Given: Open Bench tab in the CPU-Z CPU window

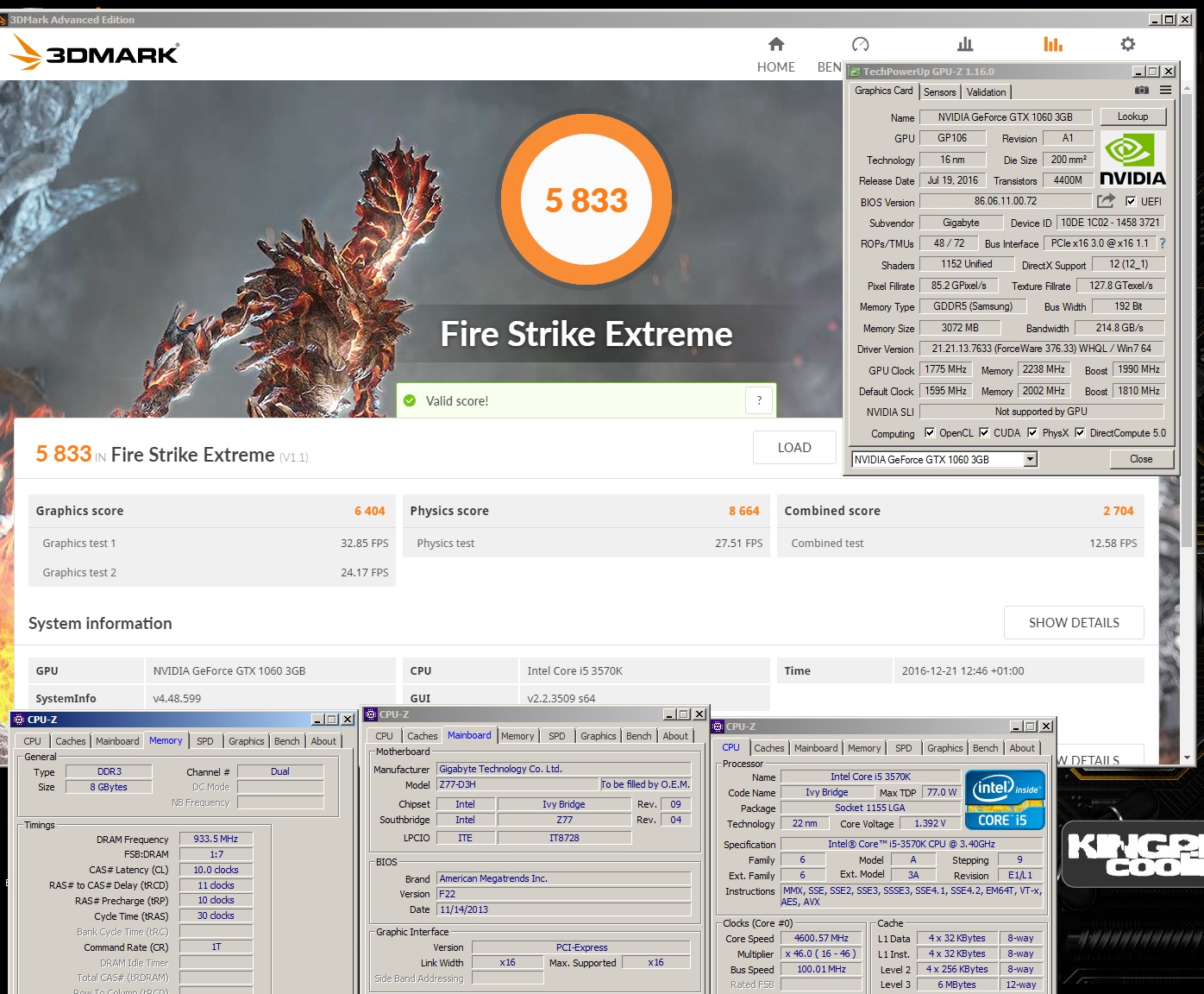Looking at the screenshot, I should (x=985, y=748).
